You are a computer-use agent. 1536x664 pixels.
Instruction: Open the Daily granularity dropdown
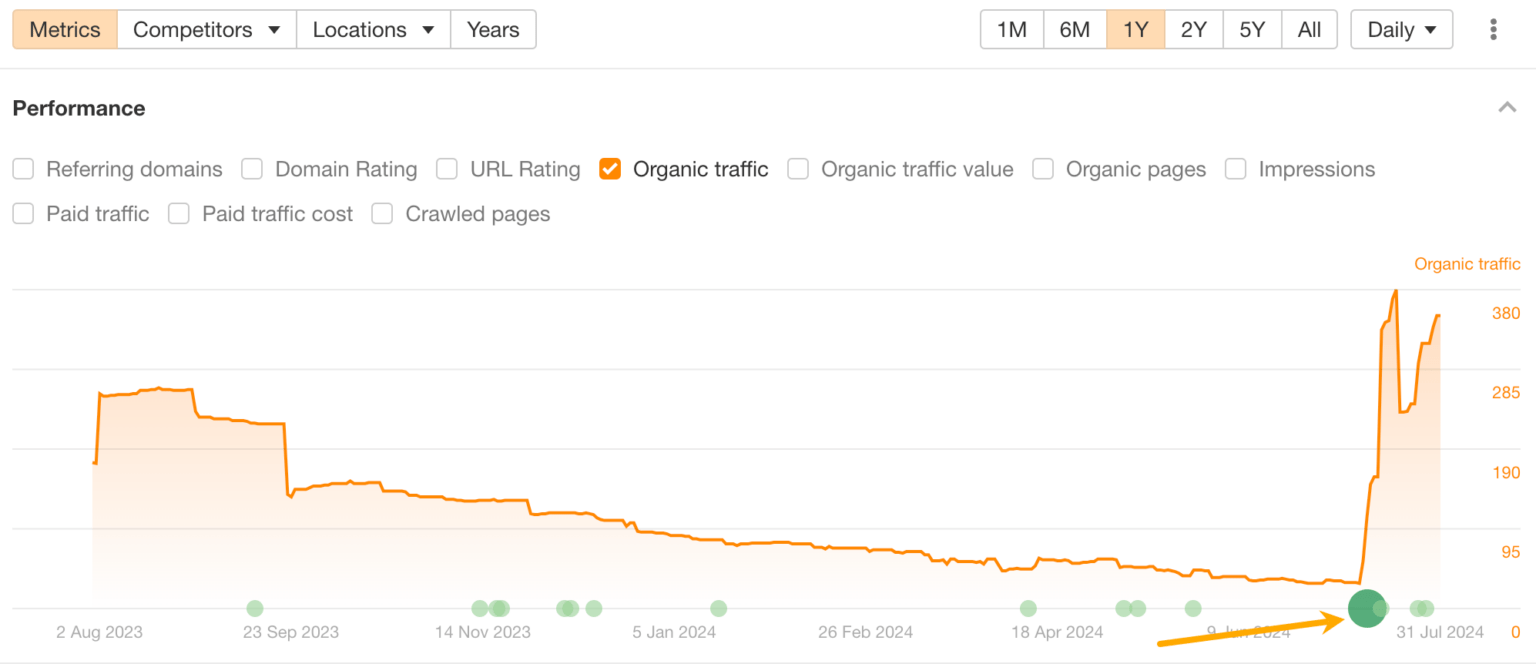point(1400,29)
